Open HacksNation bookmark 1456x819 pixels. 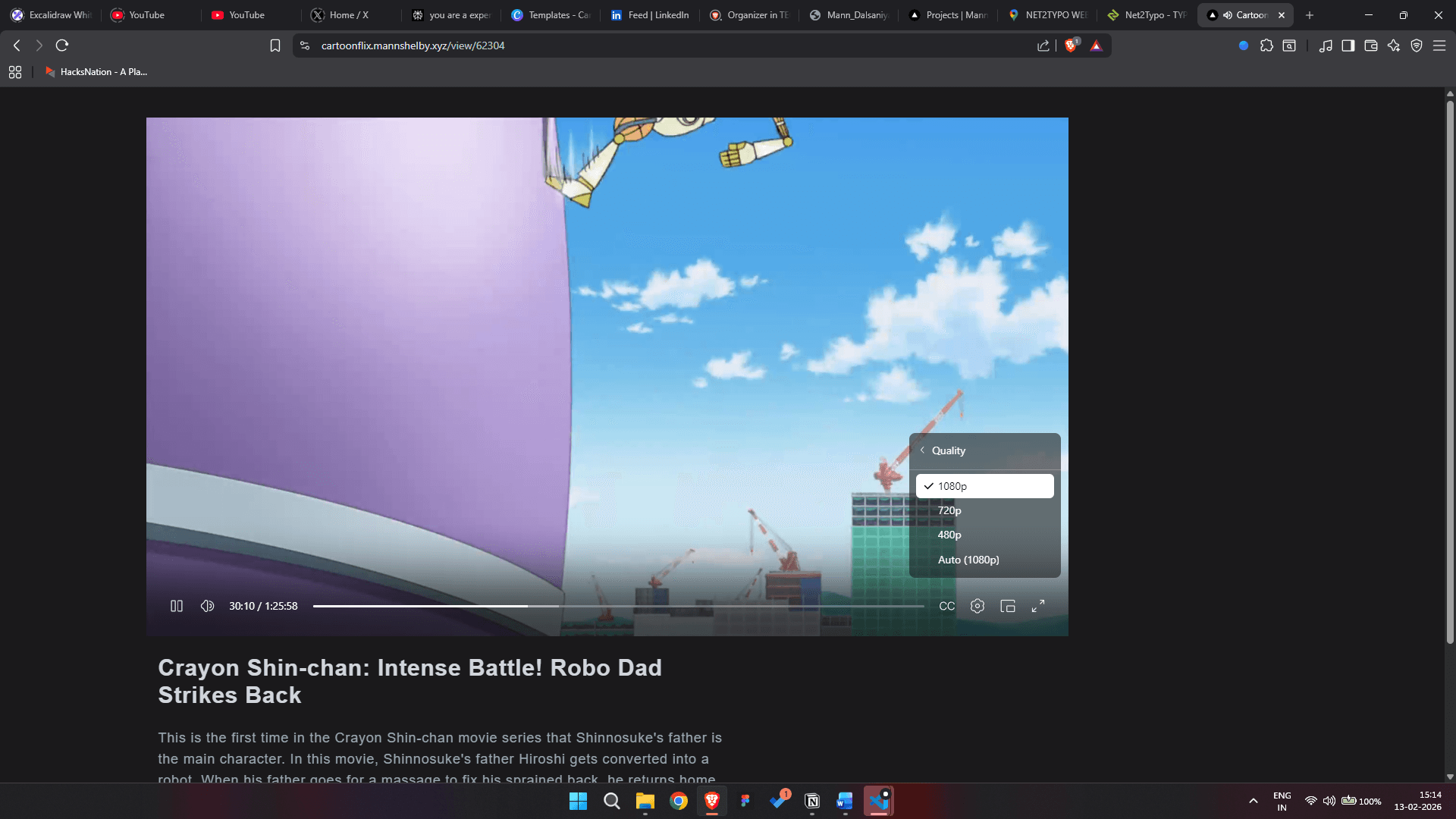[96, 72]
